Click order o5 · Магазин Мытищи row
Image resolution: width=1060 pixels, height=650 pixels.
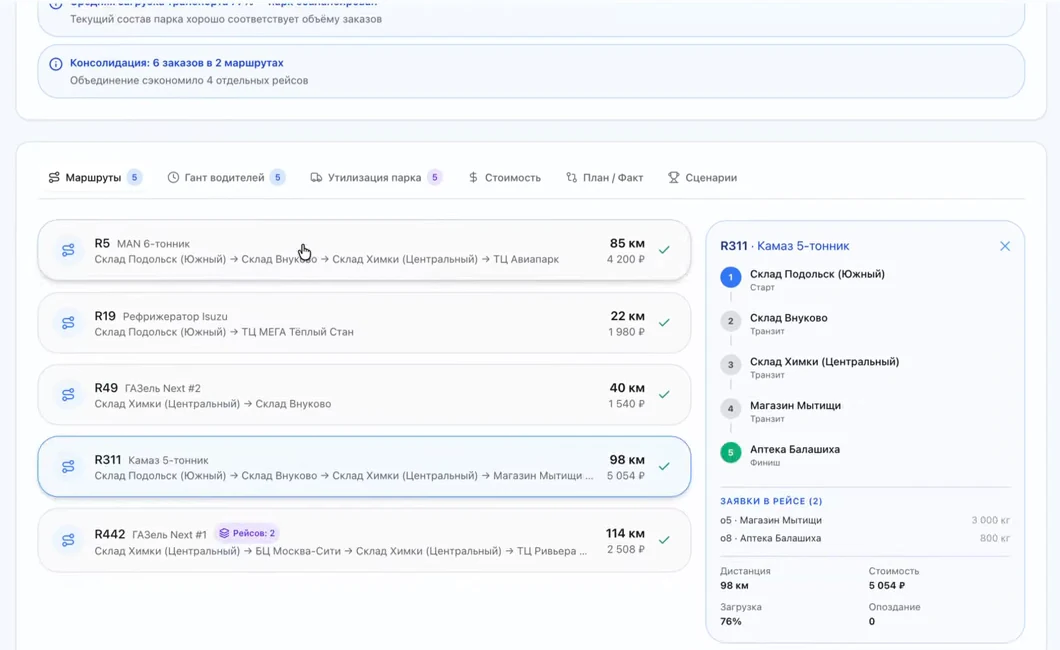pyautogui.click(x=865, y=520)
